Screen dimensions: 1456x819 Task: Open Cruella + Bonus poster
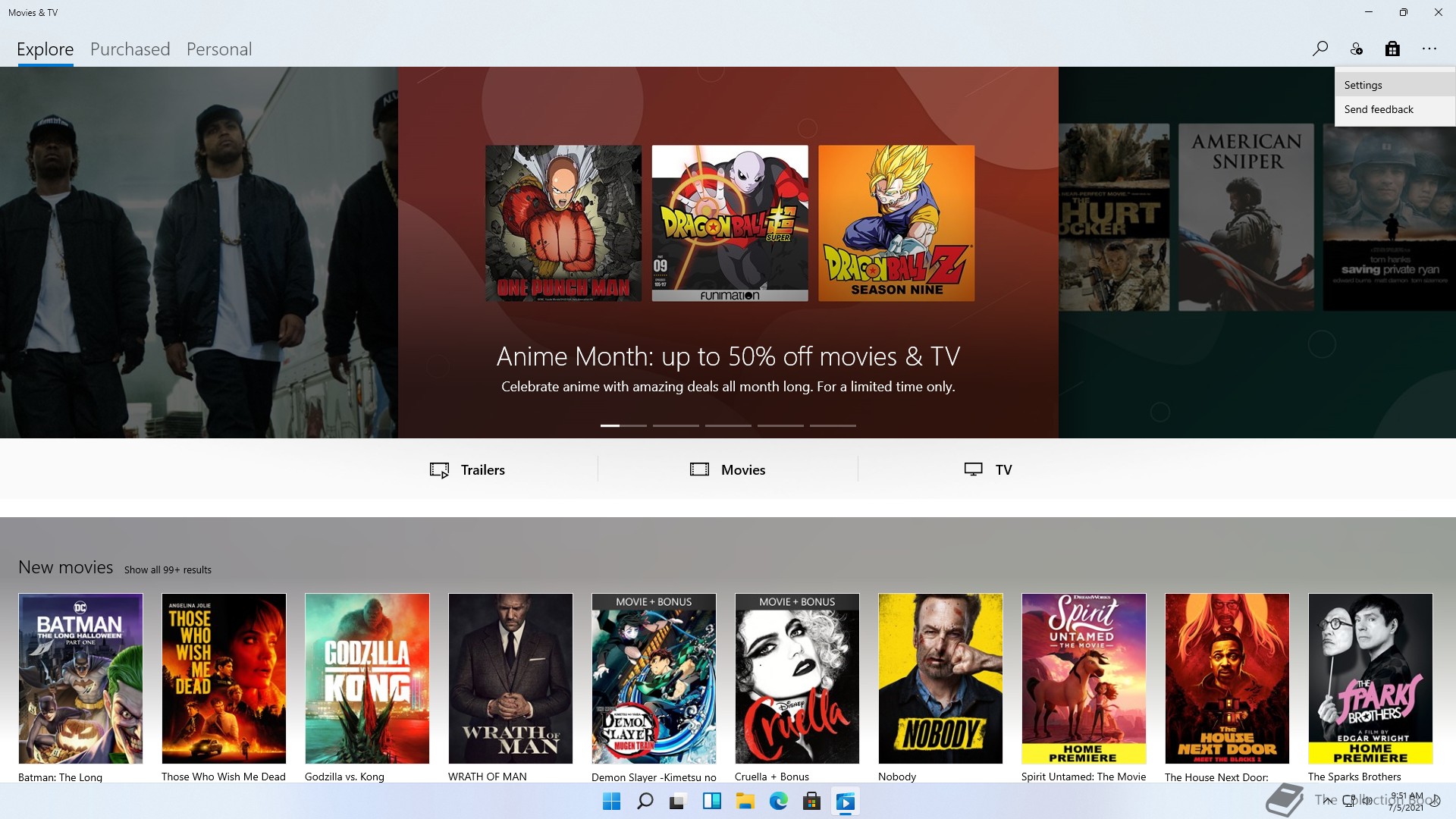(x=797, y=679)
